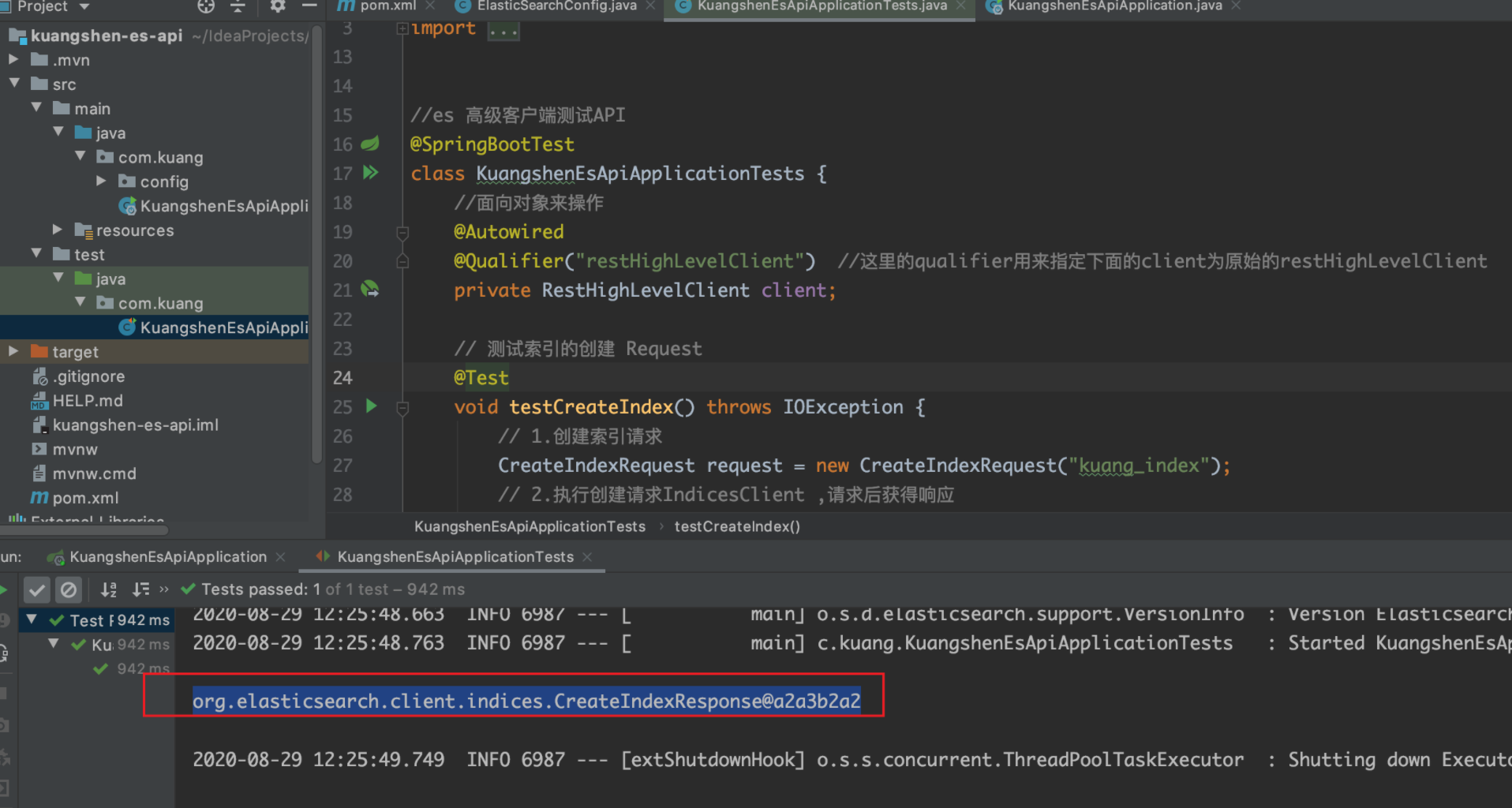
Task: Close KuangshenEsApiApplicationTests run tab
Action: pyautogui.click(x=587, y=557)
